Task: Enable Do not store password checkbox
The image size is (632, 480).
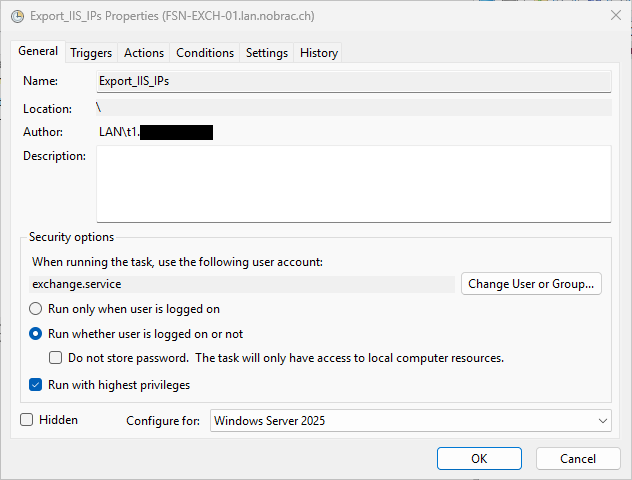Action: point(56,358)
